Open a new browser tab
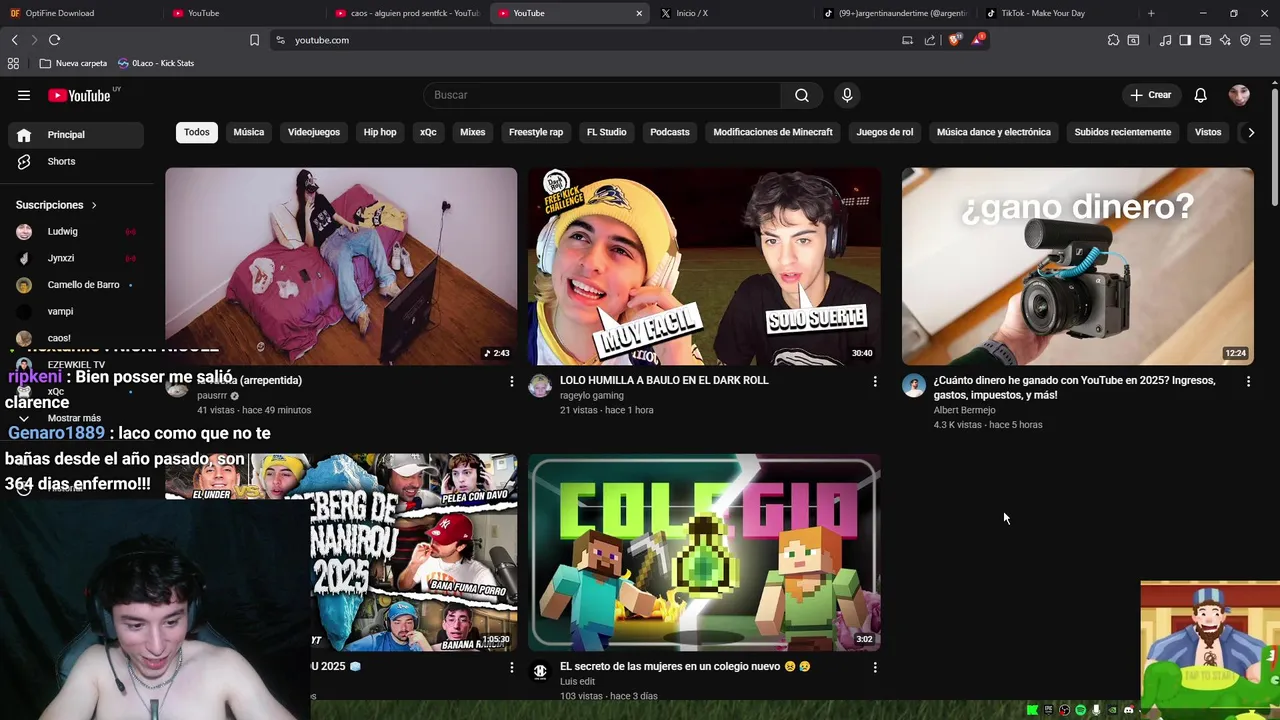1280x720 pixels. [1151, 13]
